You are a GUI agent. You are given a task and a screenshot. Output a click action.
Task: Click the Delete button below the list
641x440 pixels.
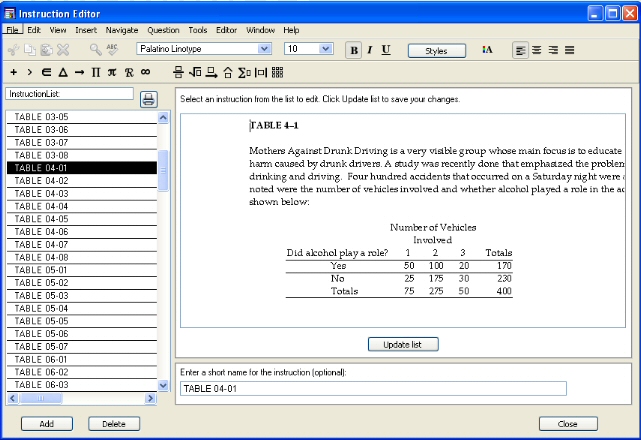pyautogui.click(x=114, y=424)
